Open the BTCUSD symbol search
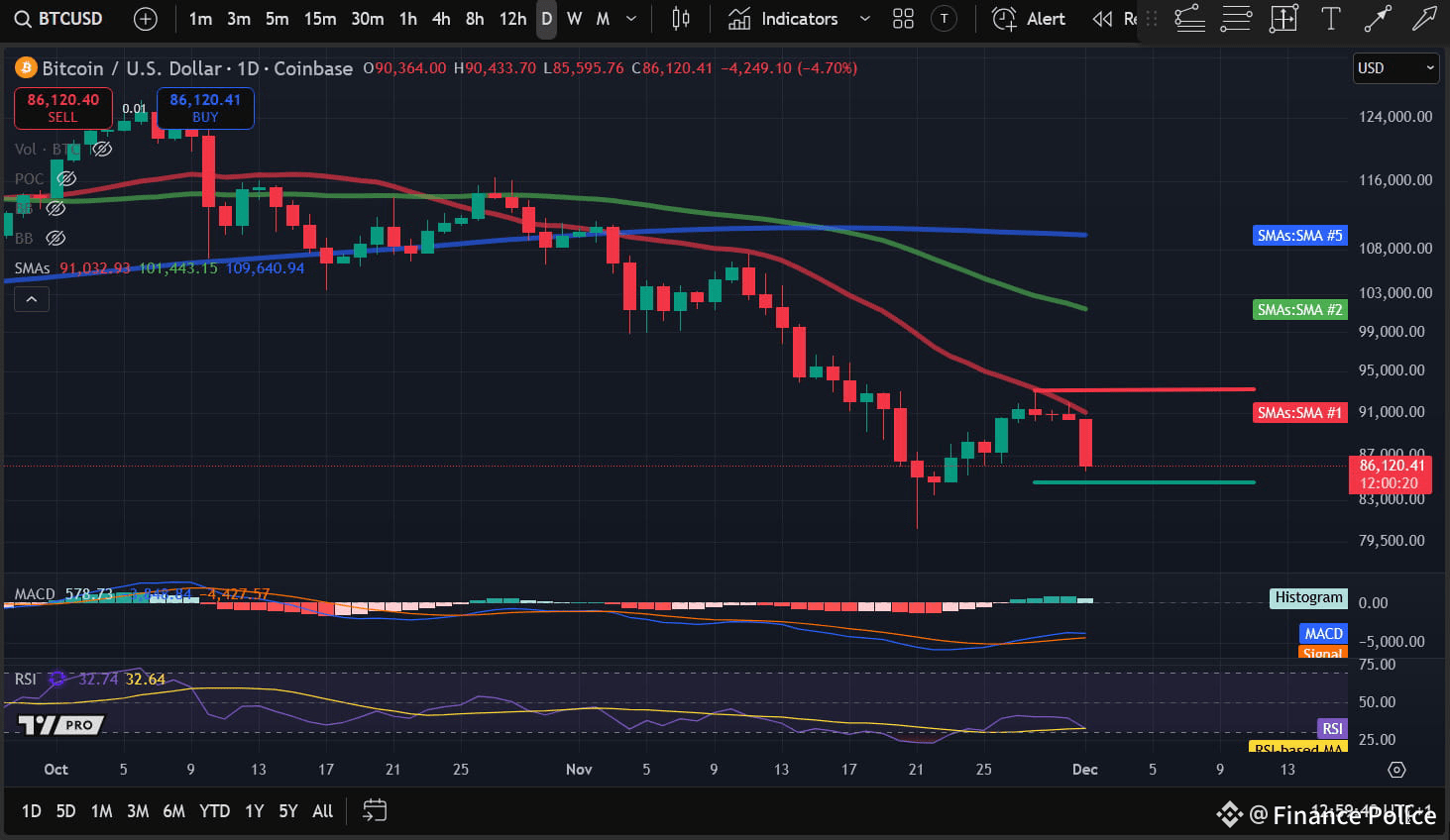Viewport: 1450px width, 840px height. click(x=58, y=19)
